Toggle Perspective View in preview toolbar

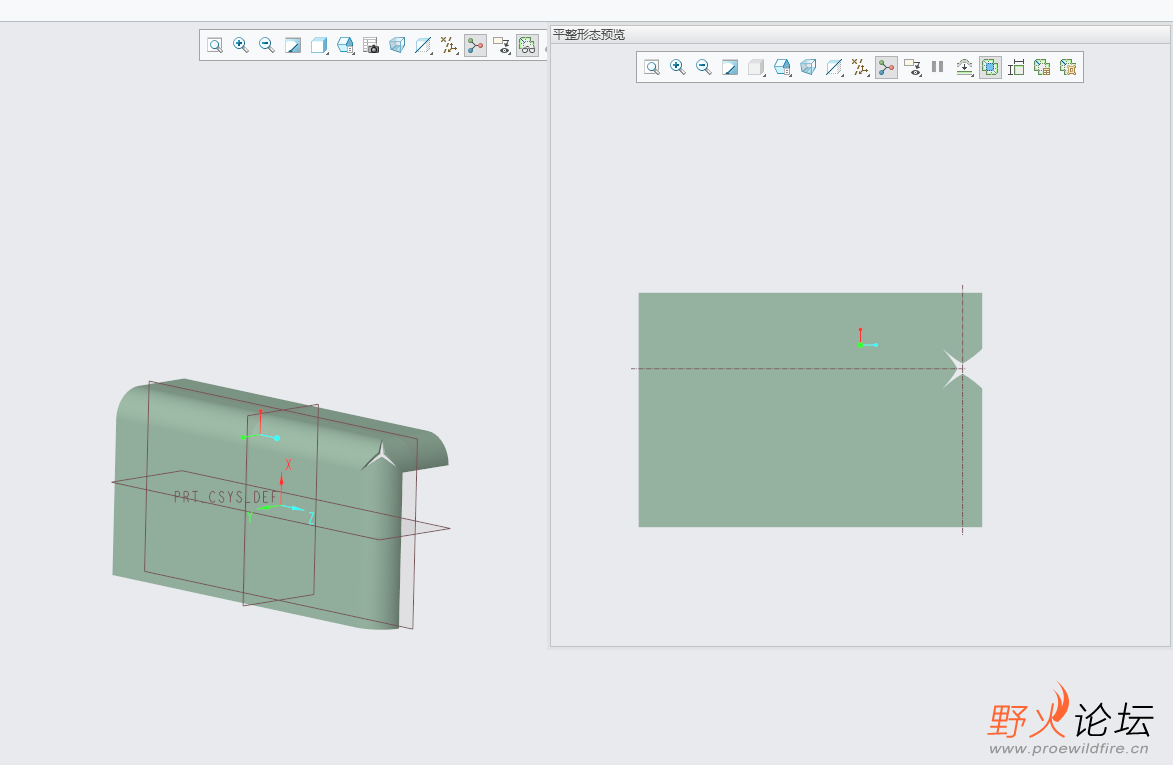[x=808, y=67]
